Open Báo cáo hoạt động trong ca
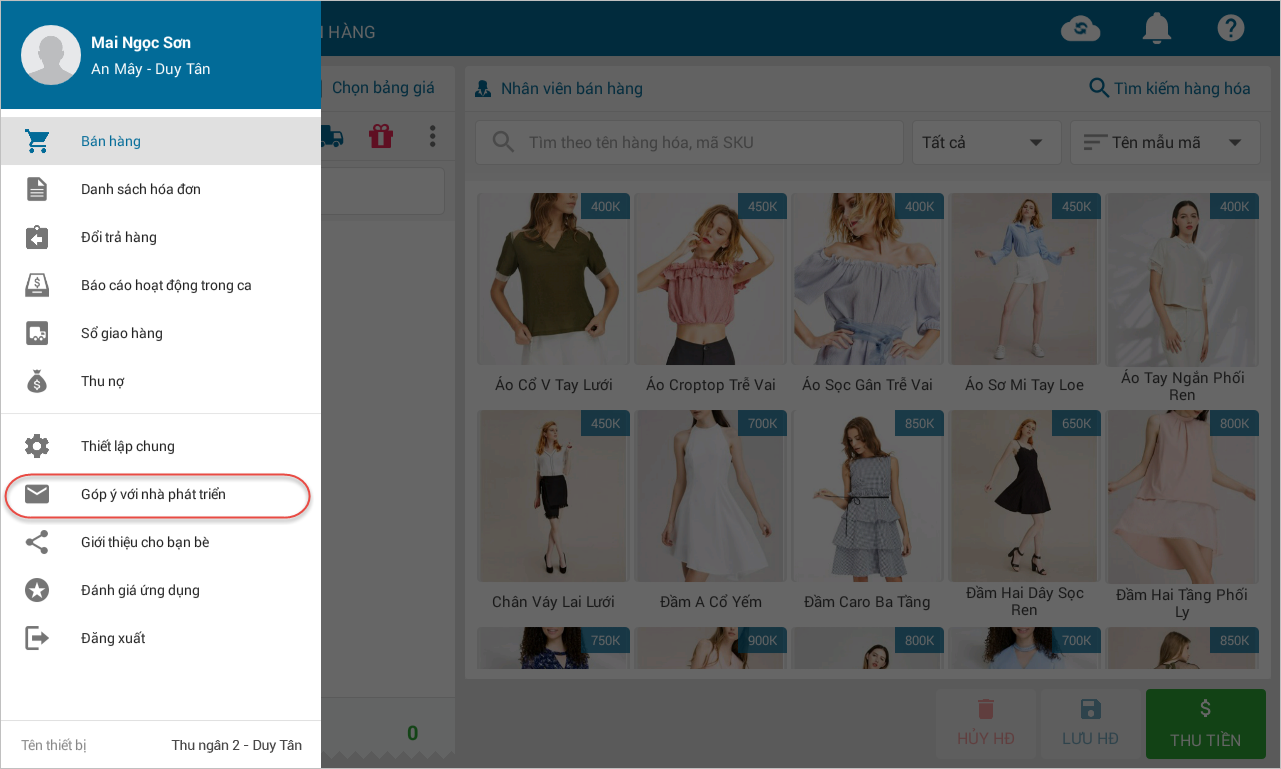Image resolution: width=1281 pixels, height=769 pixels. pos(161,285)
